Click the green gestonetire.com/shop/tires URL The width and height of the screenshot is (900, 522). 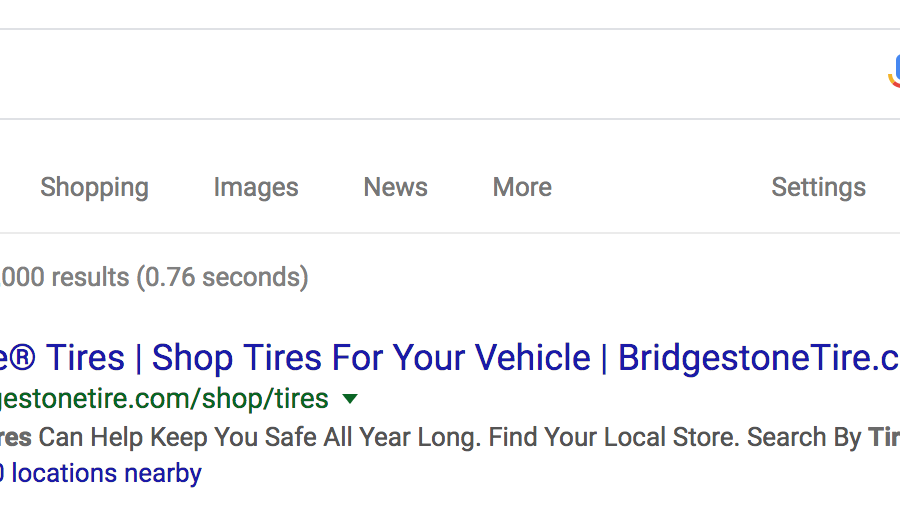164,399
